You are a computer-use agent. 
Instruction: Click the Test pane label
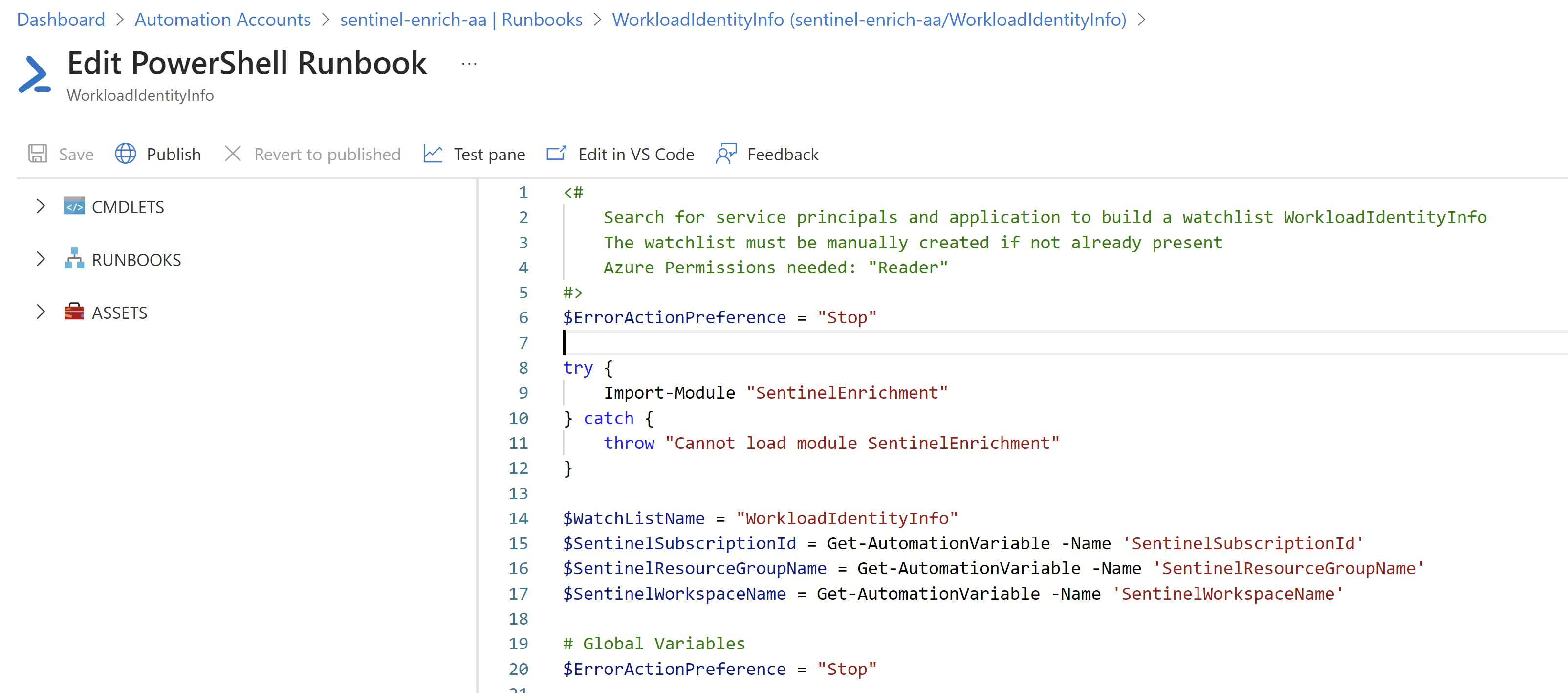(x=489, y=155)
